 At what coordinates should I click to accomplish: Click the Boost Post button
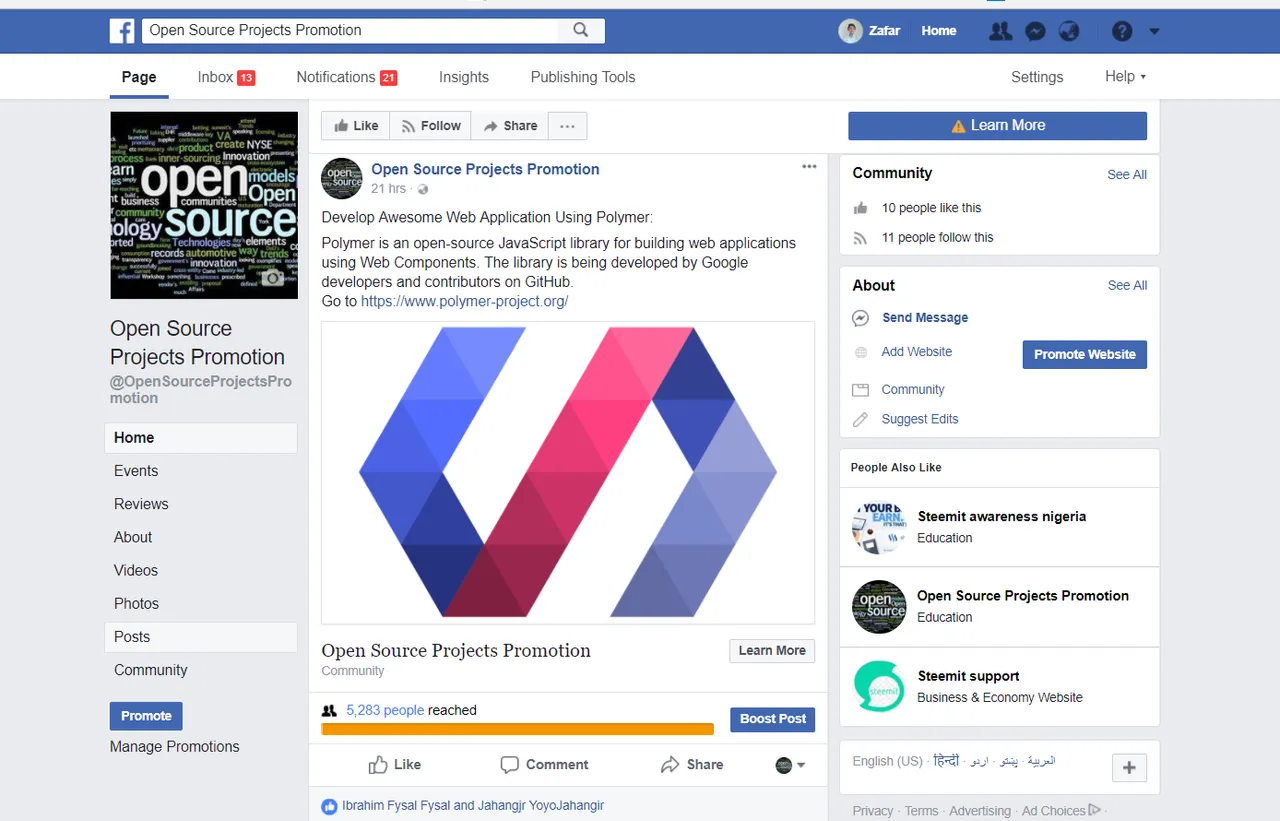(773, 719)
